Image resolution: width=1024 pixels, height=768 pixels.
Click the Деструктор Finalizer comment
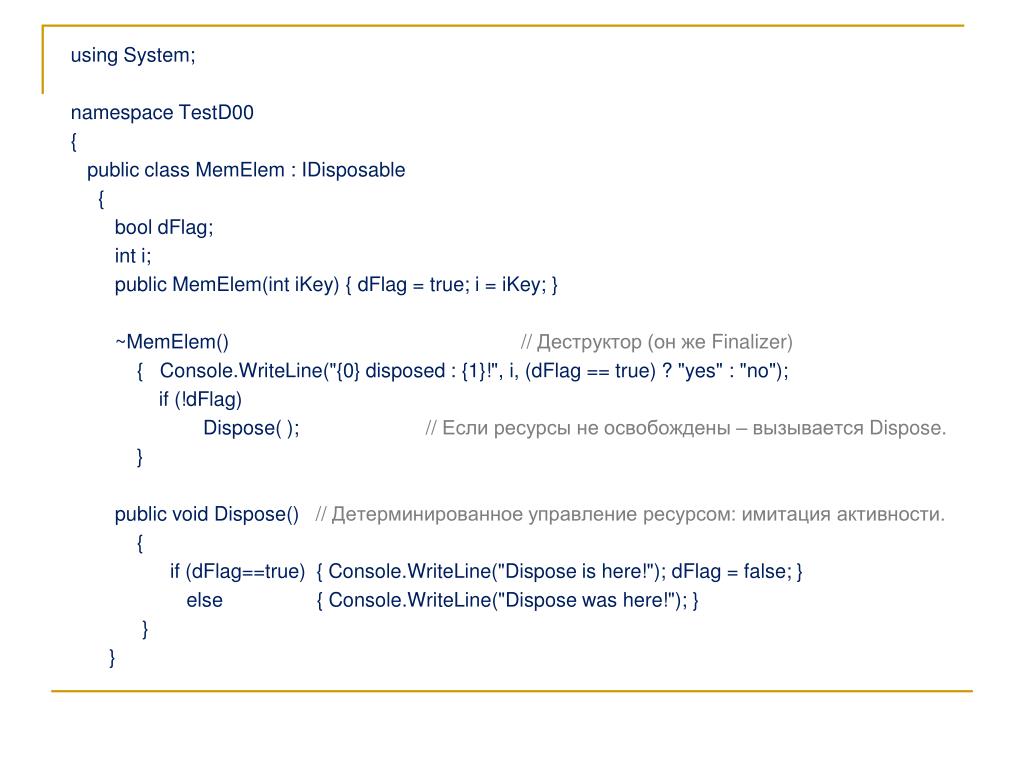pyautogui.click(x=656, y=342)
